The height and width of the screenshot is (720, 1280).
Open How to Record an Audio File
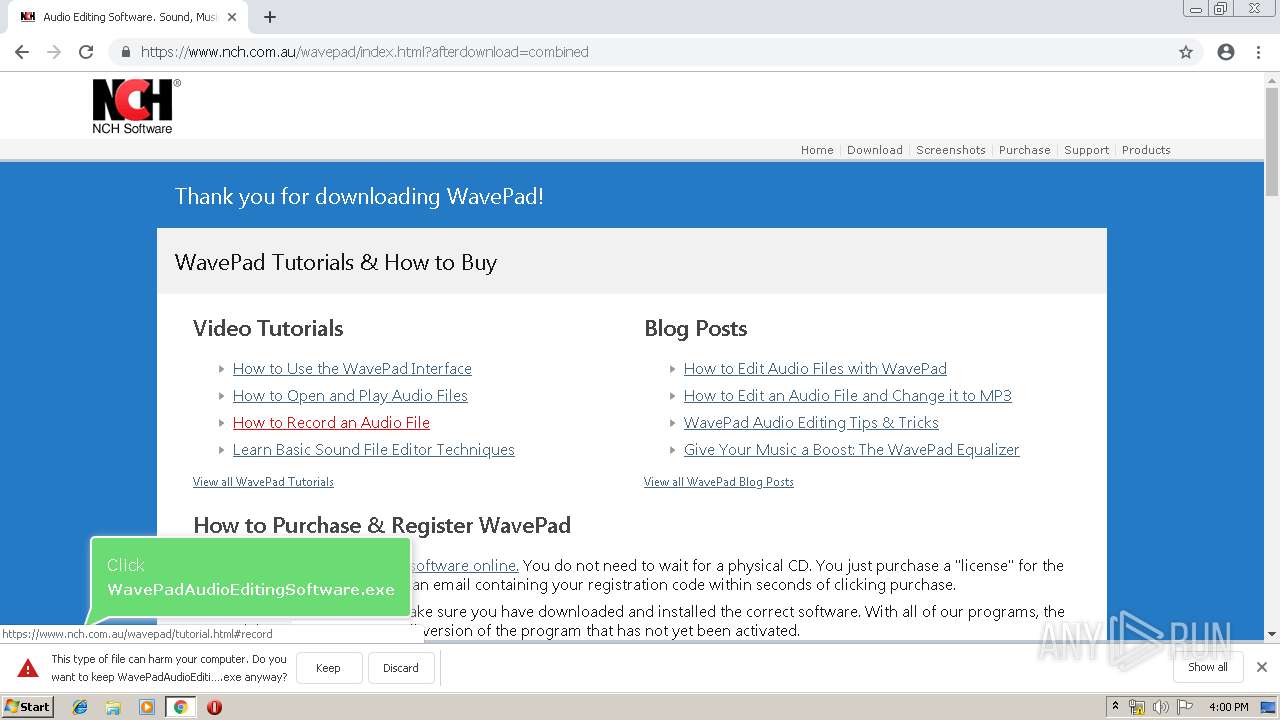[x=331, y=423]
